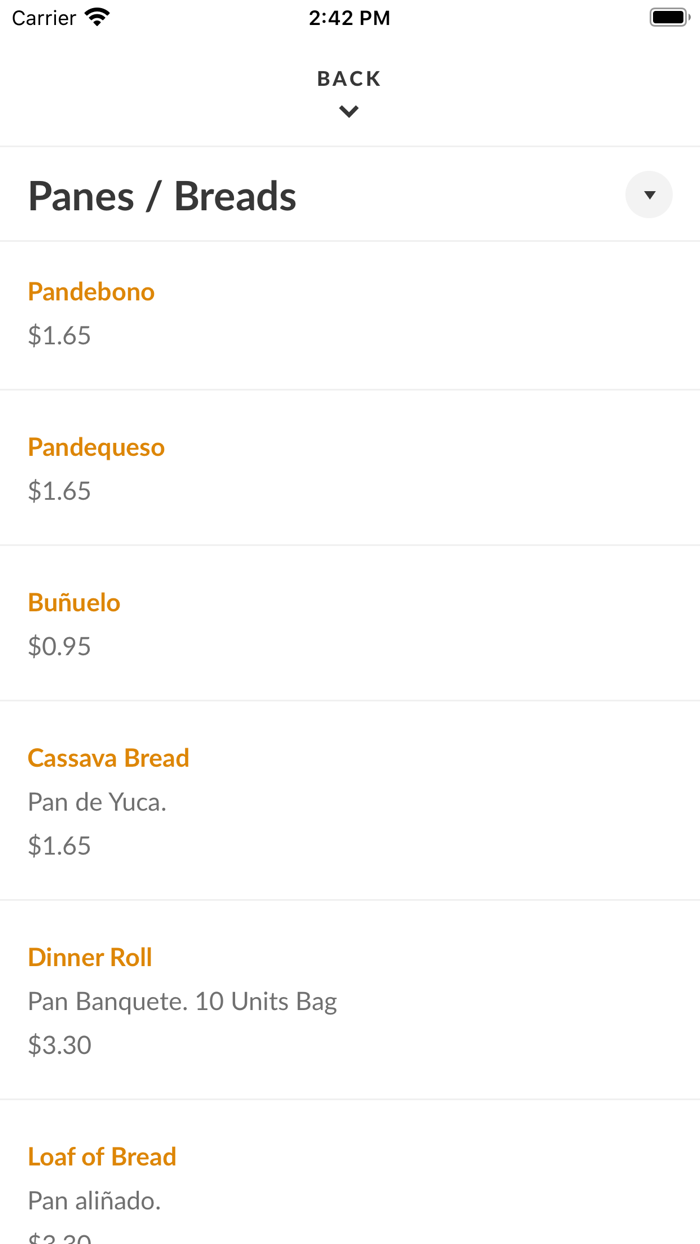Open the Pandequeso item
The image size is (700, 1244).
tap(96, 447)
